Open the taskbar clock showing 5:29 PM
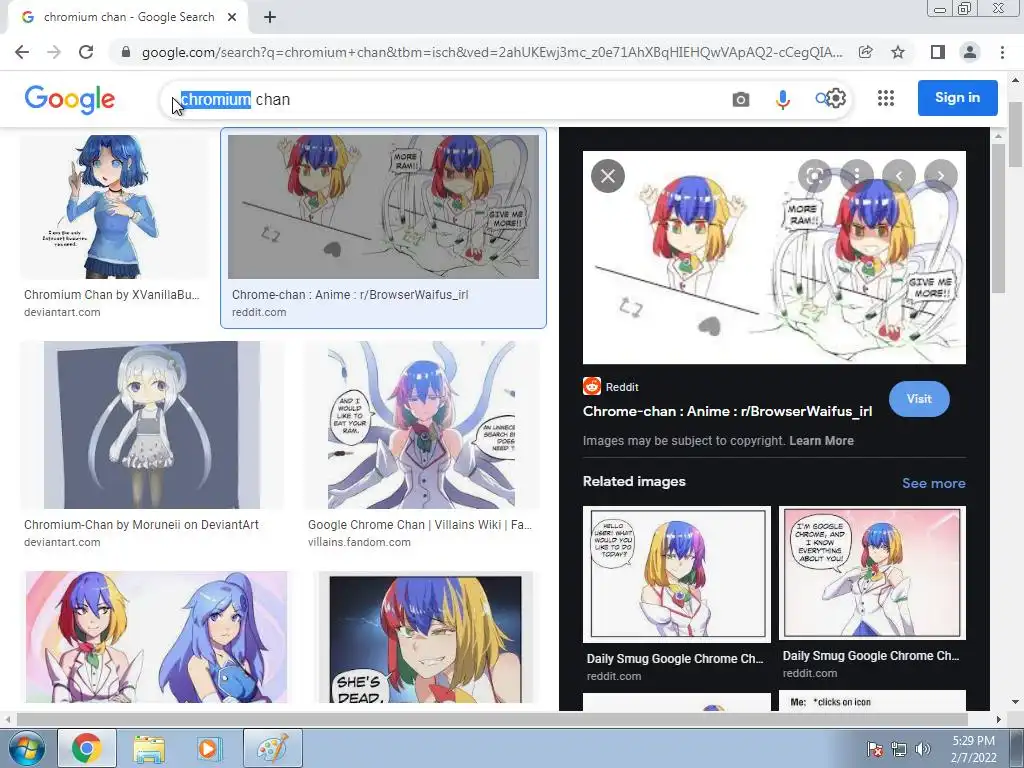The height and width of the screenshot is (768, 1024). pos(973,749)
